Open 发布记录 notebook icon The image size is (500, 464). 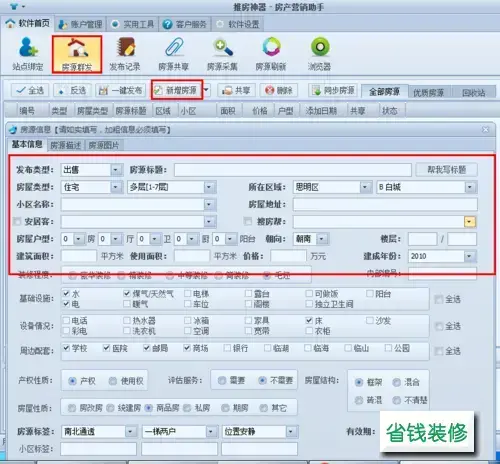click(125, 53)
